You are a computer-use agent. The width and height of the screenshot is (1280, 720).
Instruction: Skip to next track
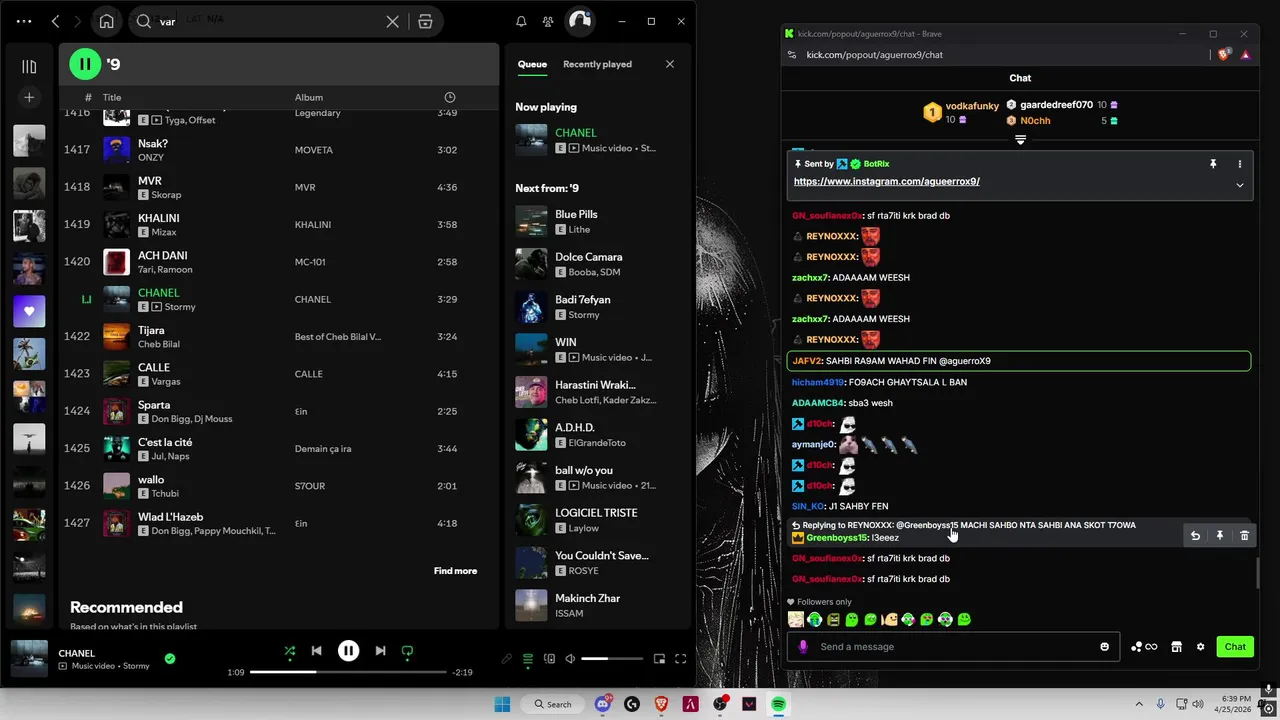coord(380,651)
